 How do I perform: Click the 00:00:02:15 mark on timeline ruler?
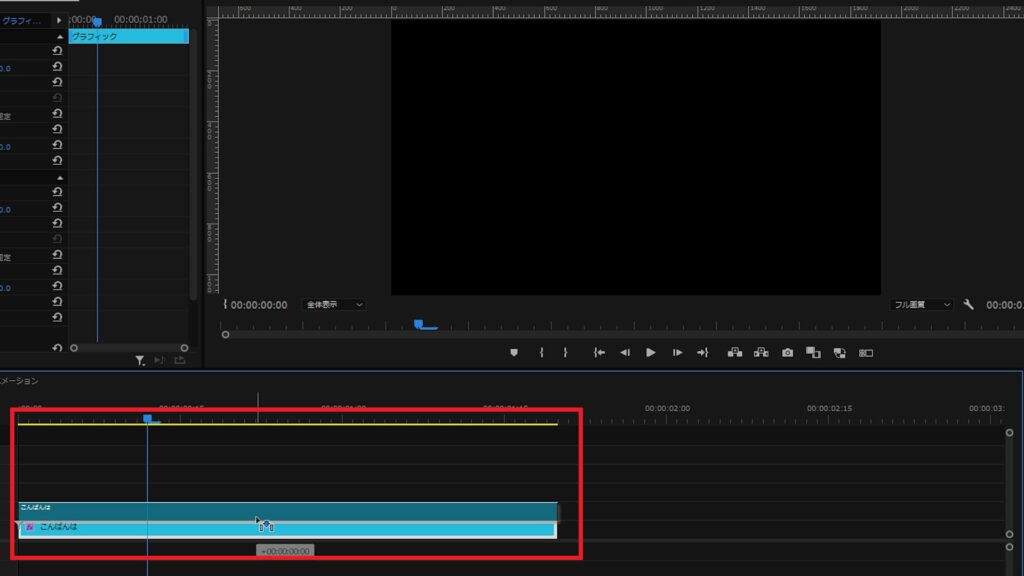(x=829, y=408)
